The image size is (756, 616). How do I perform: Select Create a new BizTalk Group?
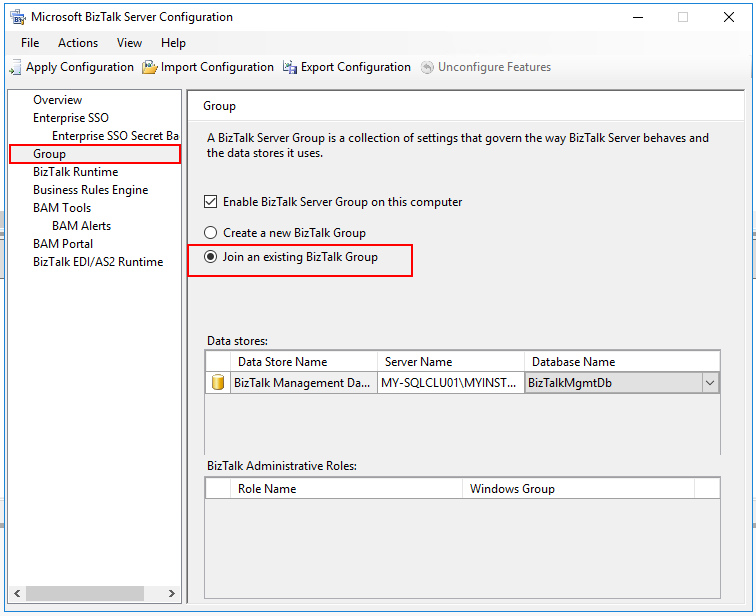tap(211, 233)
